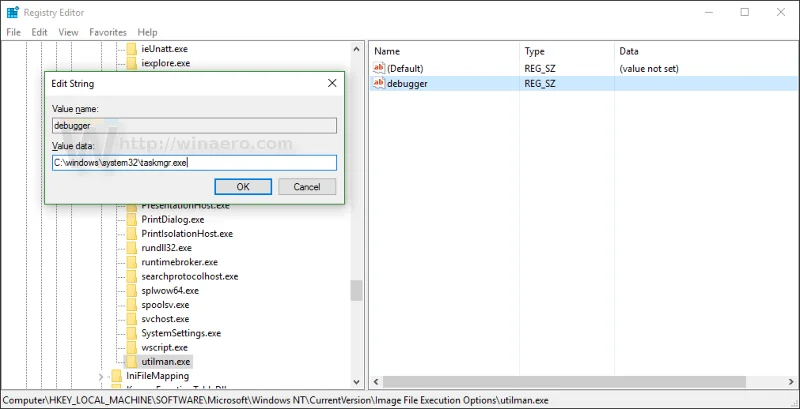
Task: Select the splwow64.exe folder icon
Action: 132,291
